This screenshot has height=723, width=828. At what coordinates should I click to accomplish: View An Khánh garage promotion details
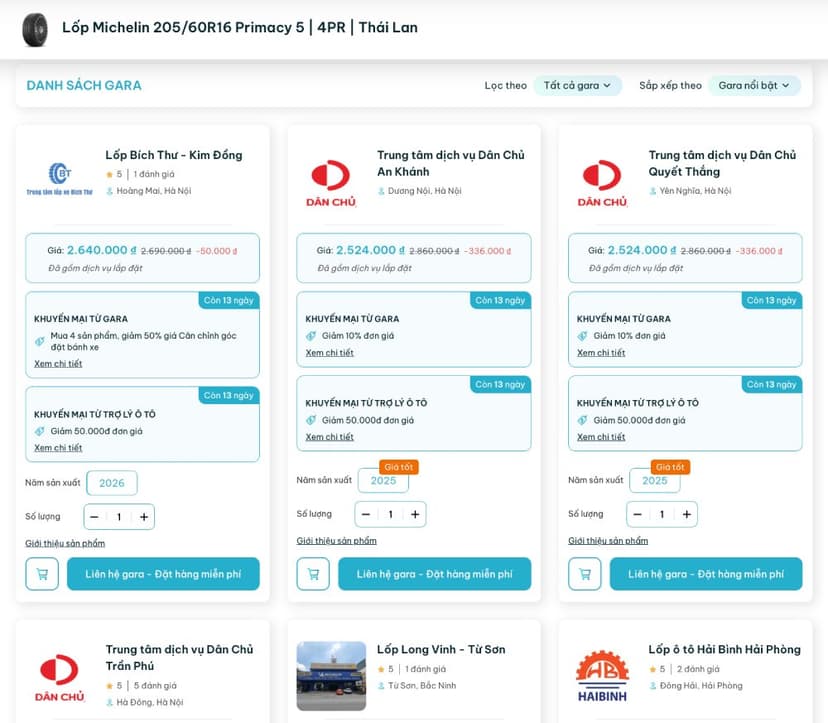(330, 352)
